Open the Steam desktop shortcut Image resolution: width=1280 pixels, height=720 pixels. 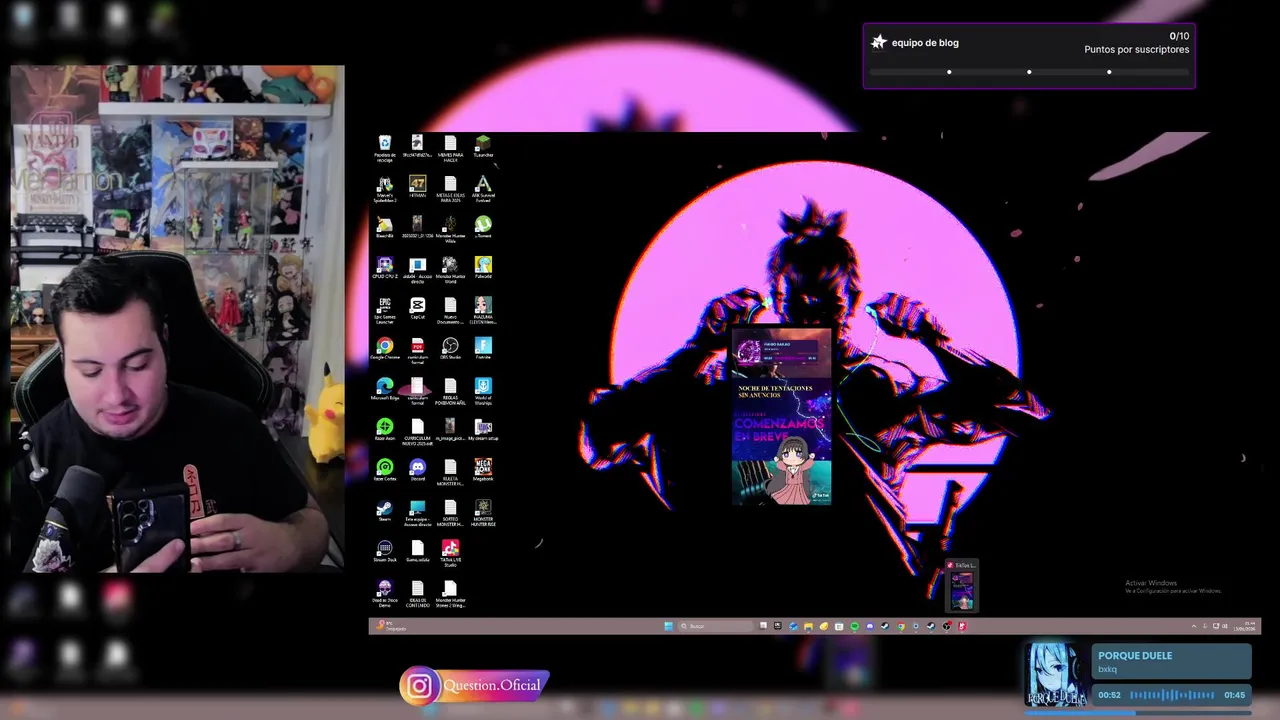pyautogui.click(x=384, y=511)
